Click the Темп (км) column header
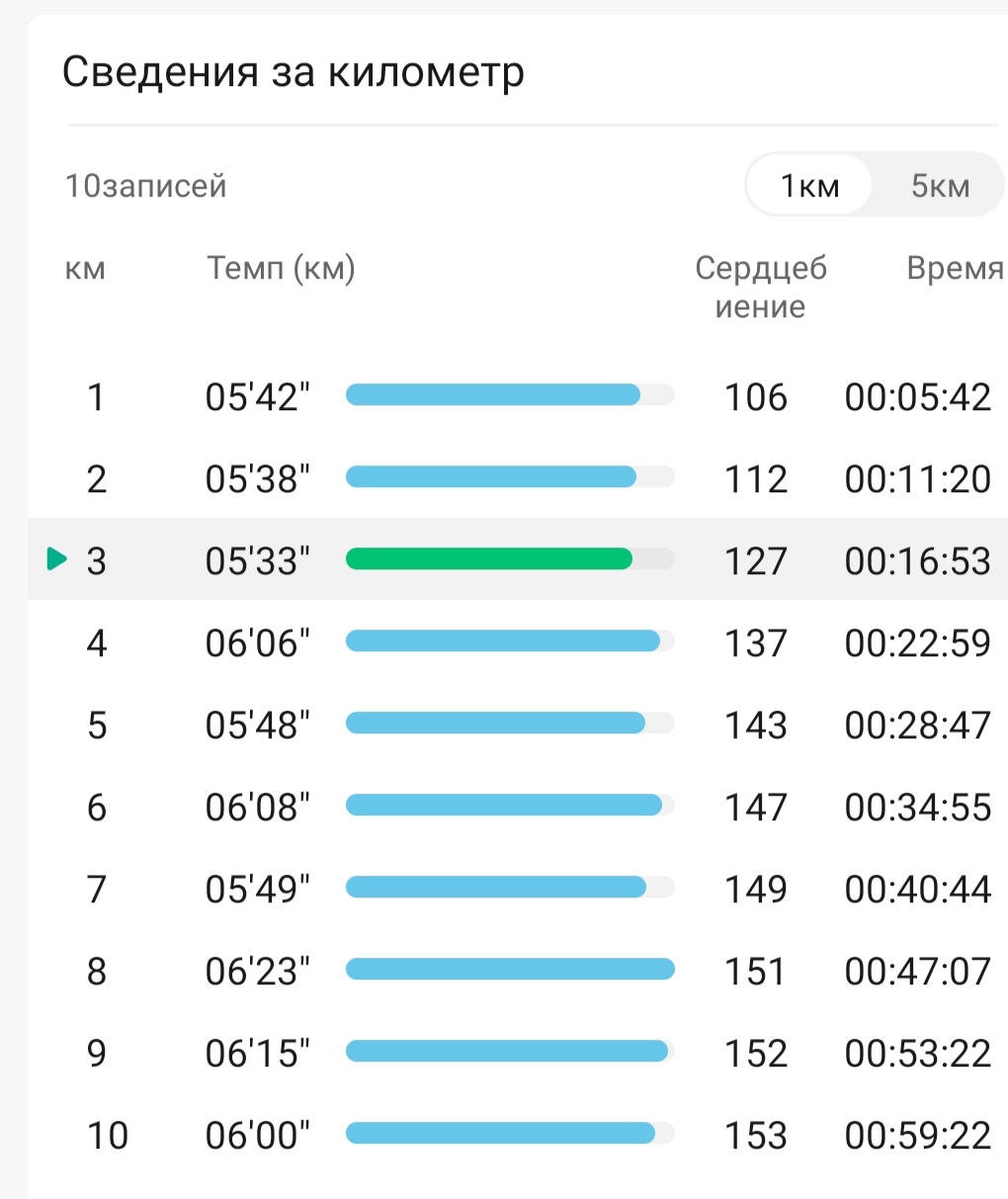Viewport: 1008px width, 1199px height. [x=281, y=268]
